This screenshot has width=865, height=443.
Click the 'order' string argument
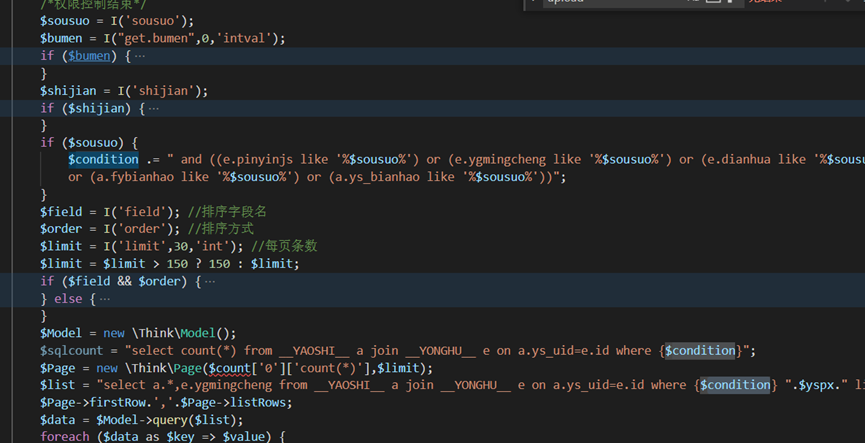(142, 229)
